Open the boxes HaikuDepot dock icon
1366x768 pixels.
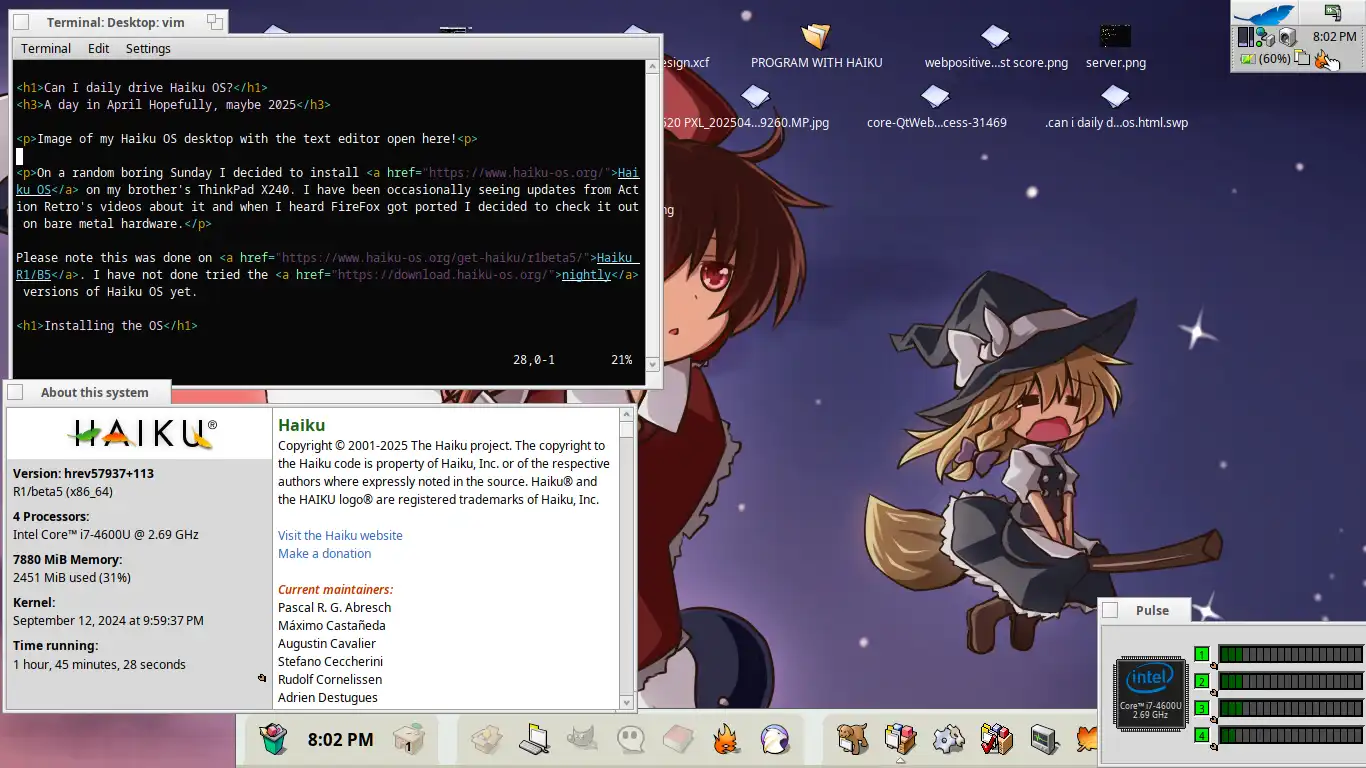(900, 739)
